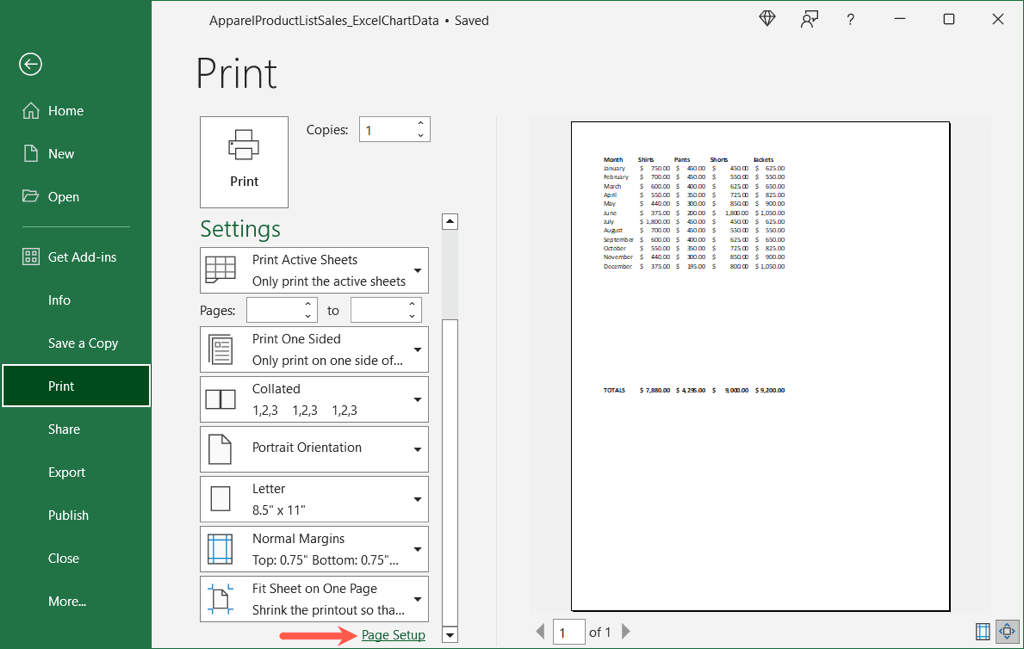Go to previous page arrow in preview
The height and width of the screenshot is (649, 1024).
click(x=540, y=631)
